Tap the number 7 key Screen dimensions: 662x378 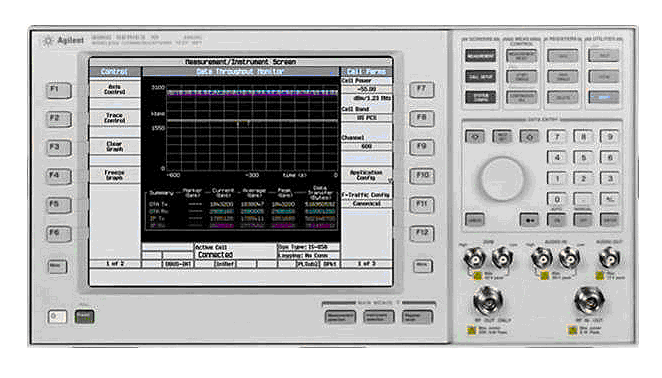(x=557, y=137)
